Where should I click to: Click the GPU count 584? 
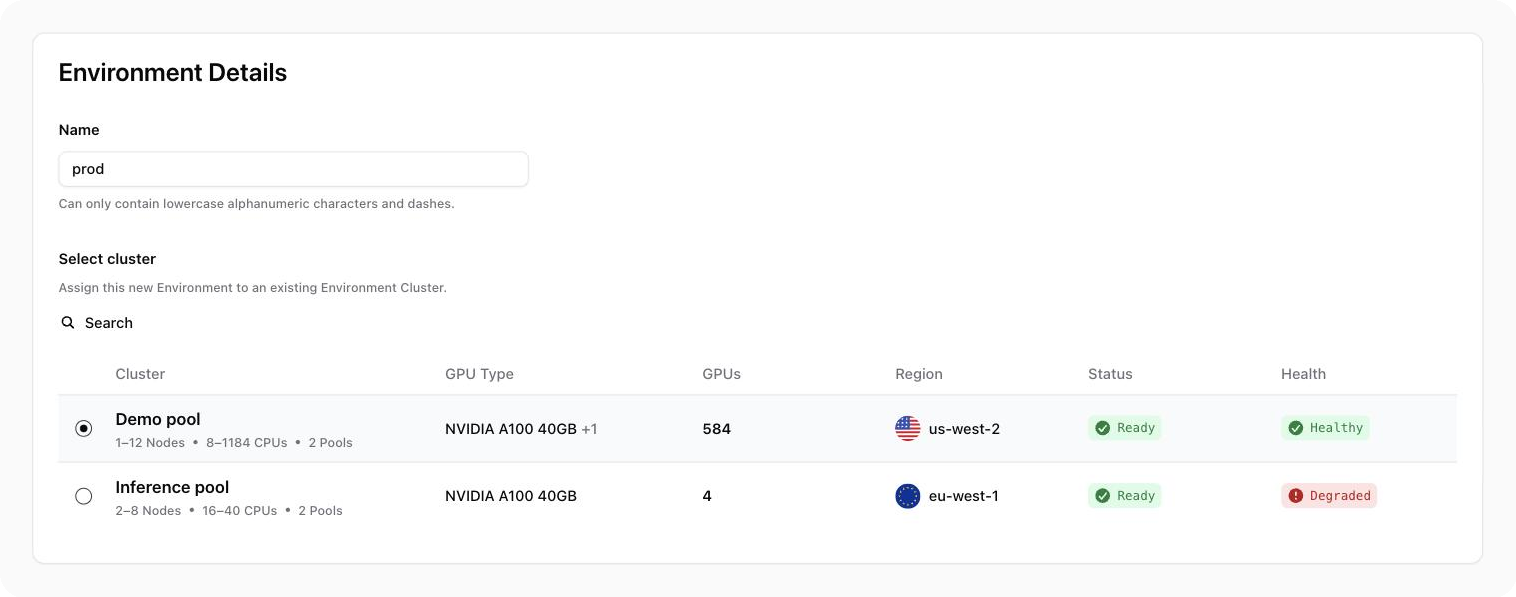[x=716, y=429]
